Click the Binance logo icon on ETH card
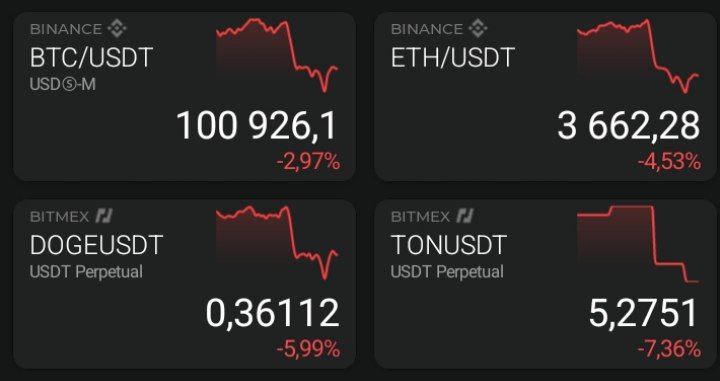720x381 pixels. click(x=478, y=29)
